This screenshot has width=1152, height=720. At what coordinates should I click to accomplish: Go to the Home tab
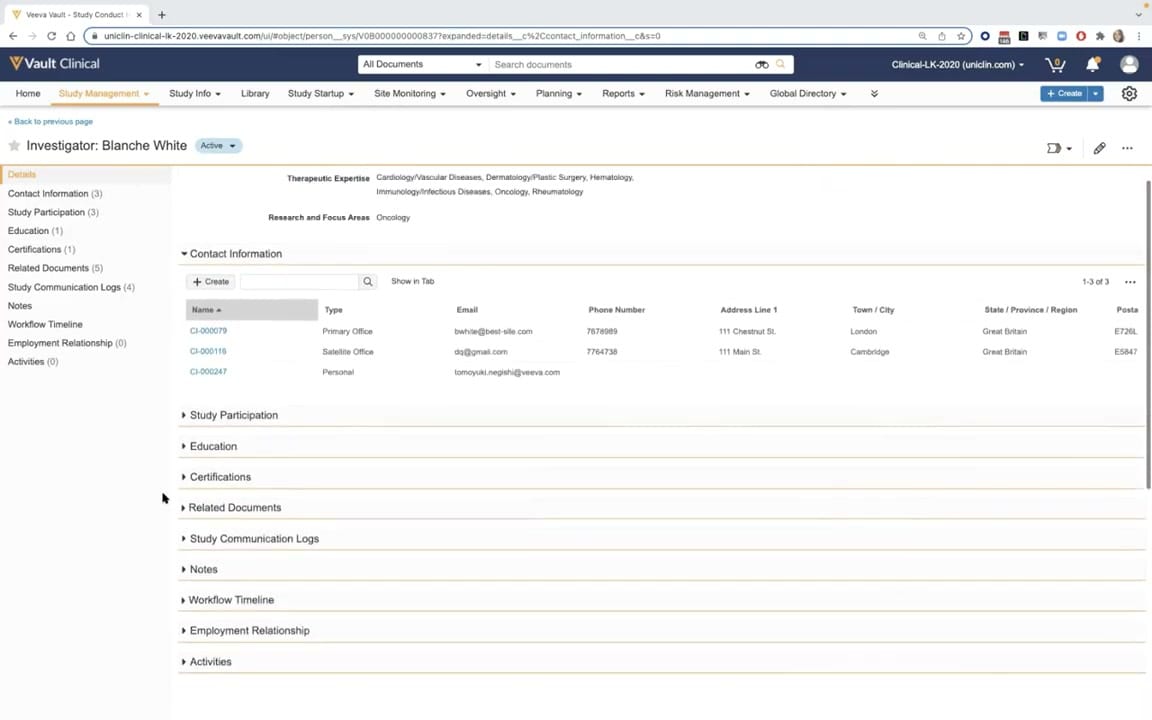tap(28, 93)
